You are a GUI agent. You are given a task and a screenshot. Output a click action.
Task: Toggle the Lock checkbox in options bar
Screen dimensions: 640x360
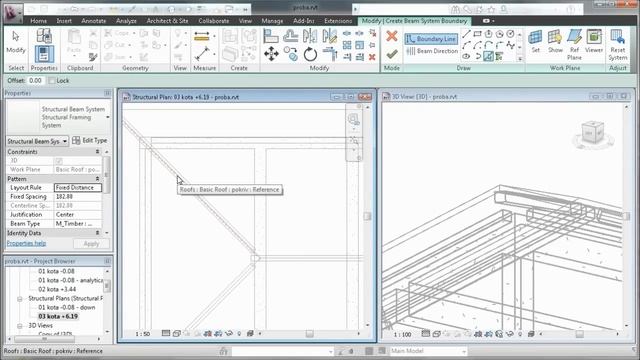coord(52,81)
